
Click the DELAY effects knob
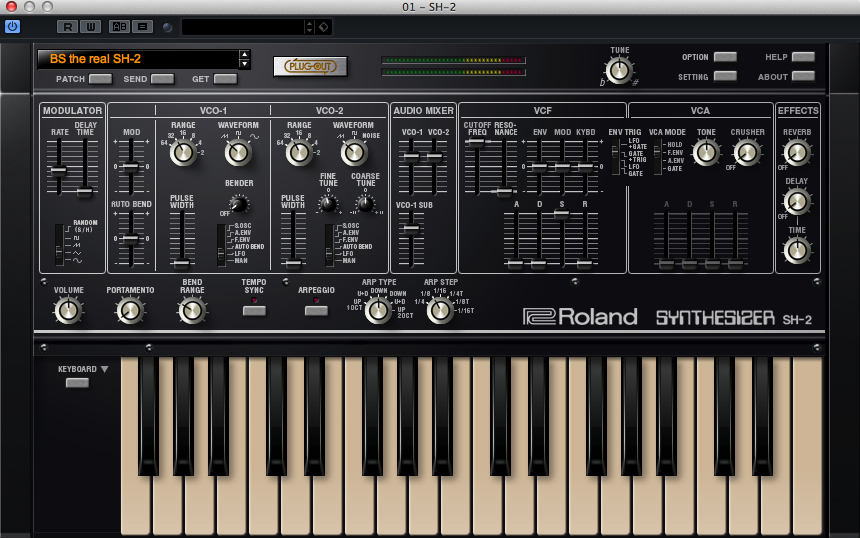click(797, 202)
